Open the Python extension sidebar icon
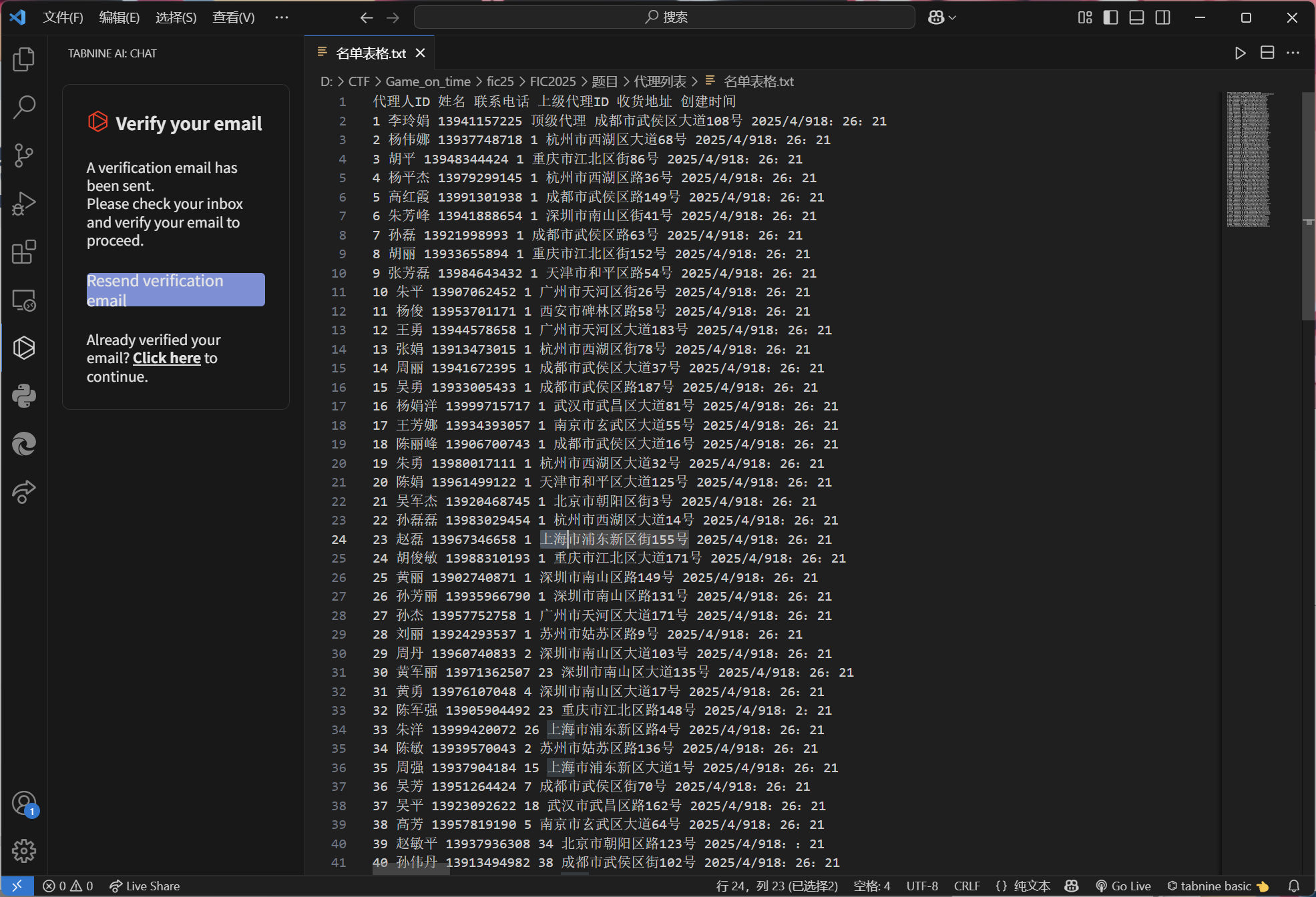This screenshot has width=1316, height=897. 24,396
